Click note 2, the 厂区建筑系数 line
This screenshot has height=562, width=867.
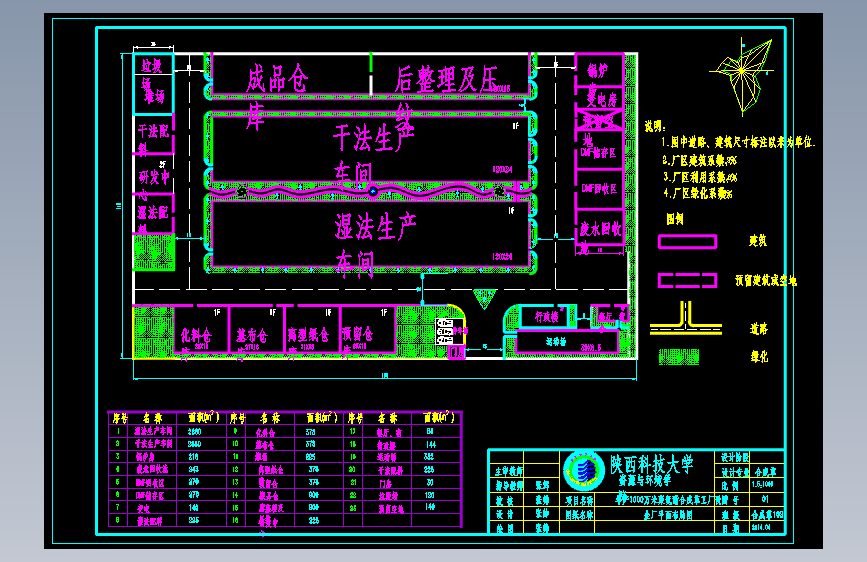[x=700, y=160]
